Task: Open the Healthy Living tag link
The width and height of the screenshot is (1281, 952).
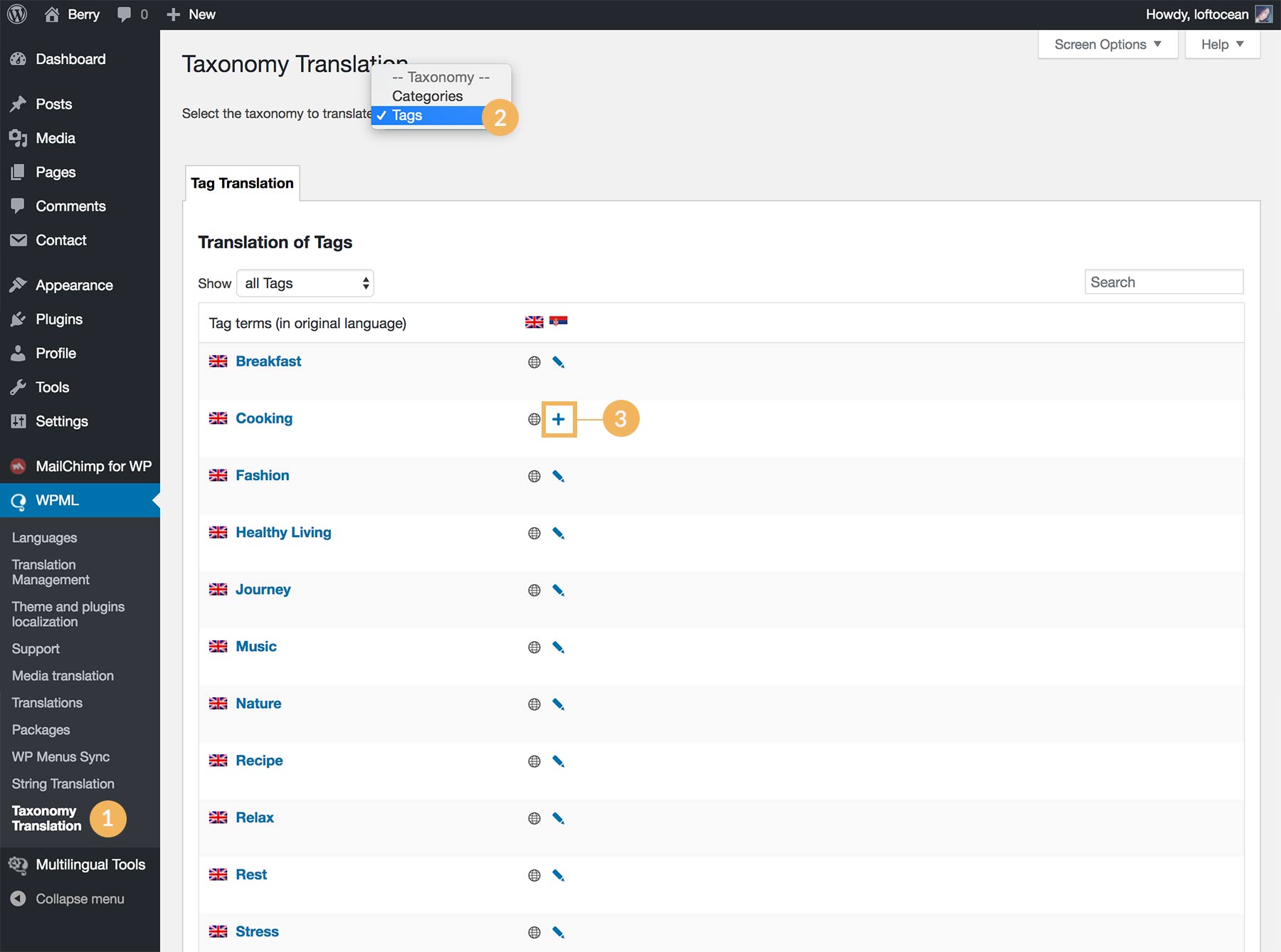Action: [x=283, y=532]
